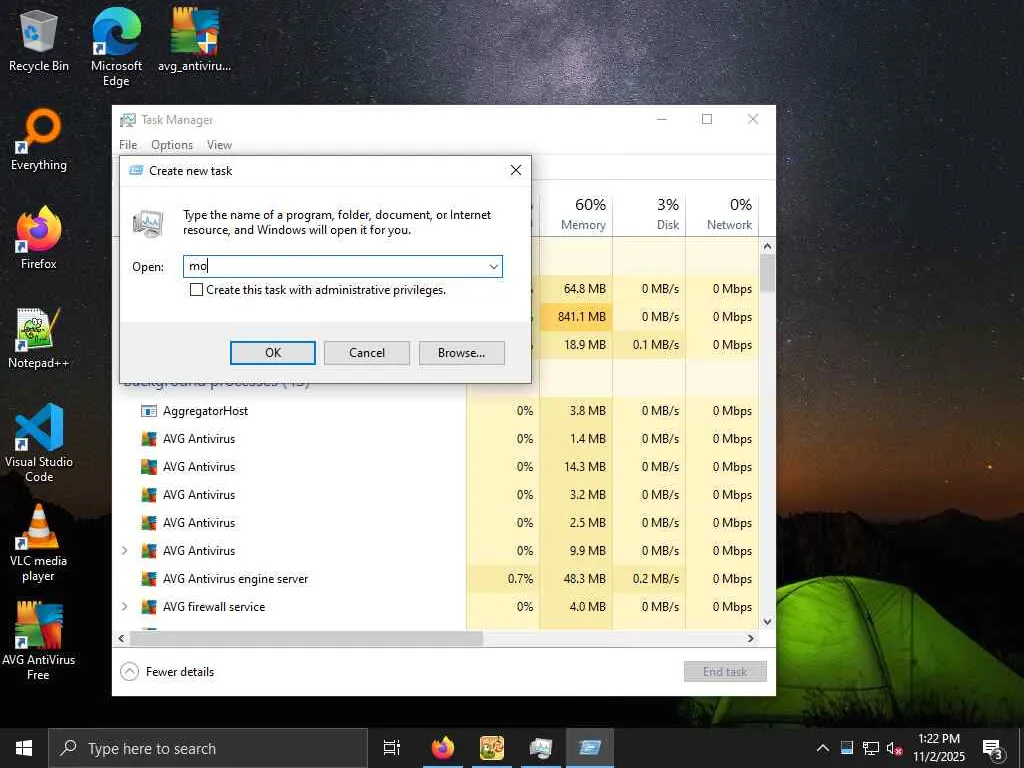The height and width of the screenshot is (768, 1024).
Task: Launch Firefox desktop shortcut
Action: point(39,238)
